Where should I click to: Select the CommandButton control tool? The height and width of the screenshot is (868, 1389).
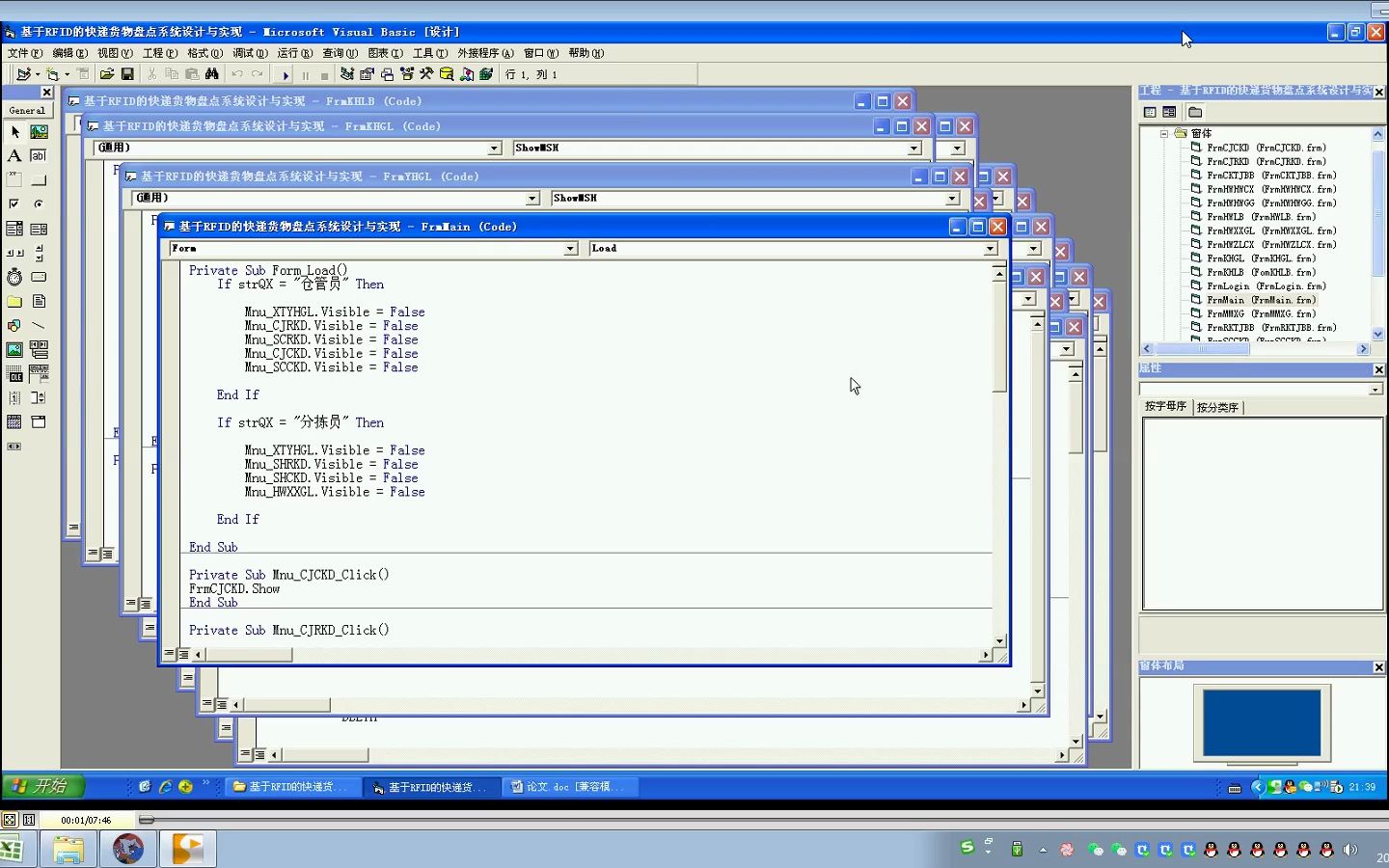click(x=39, y=179)
